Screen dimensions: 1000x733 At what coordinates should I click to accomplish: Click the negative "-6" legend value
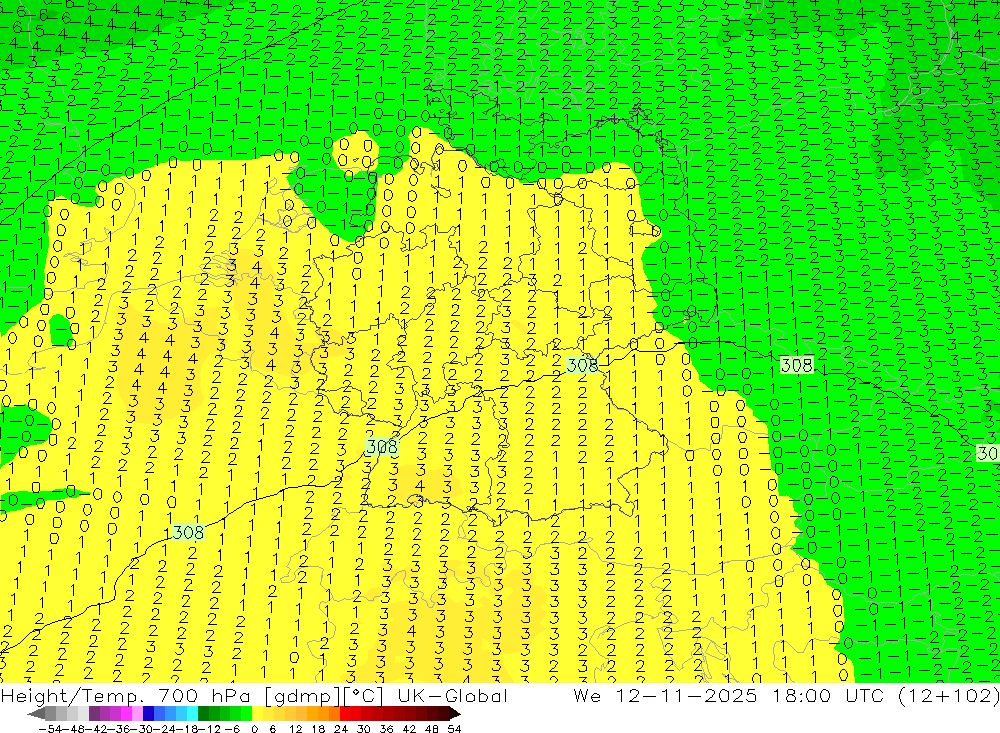(x=232, y=729)
